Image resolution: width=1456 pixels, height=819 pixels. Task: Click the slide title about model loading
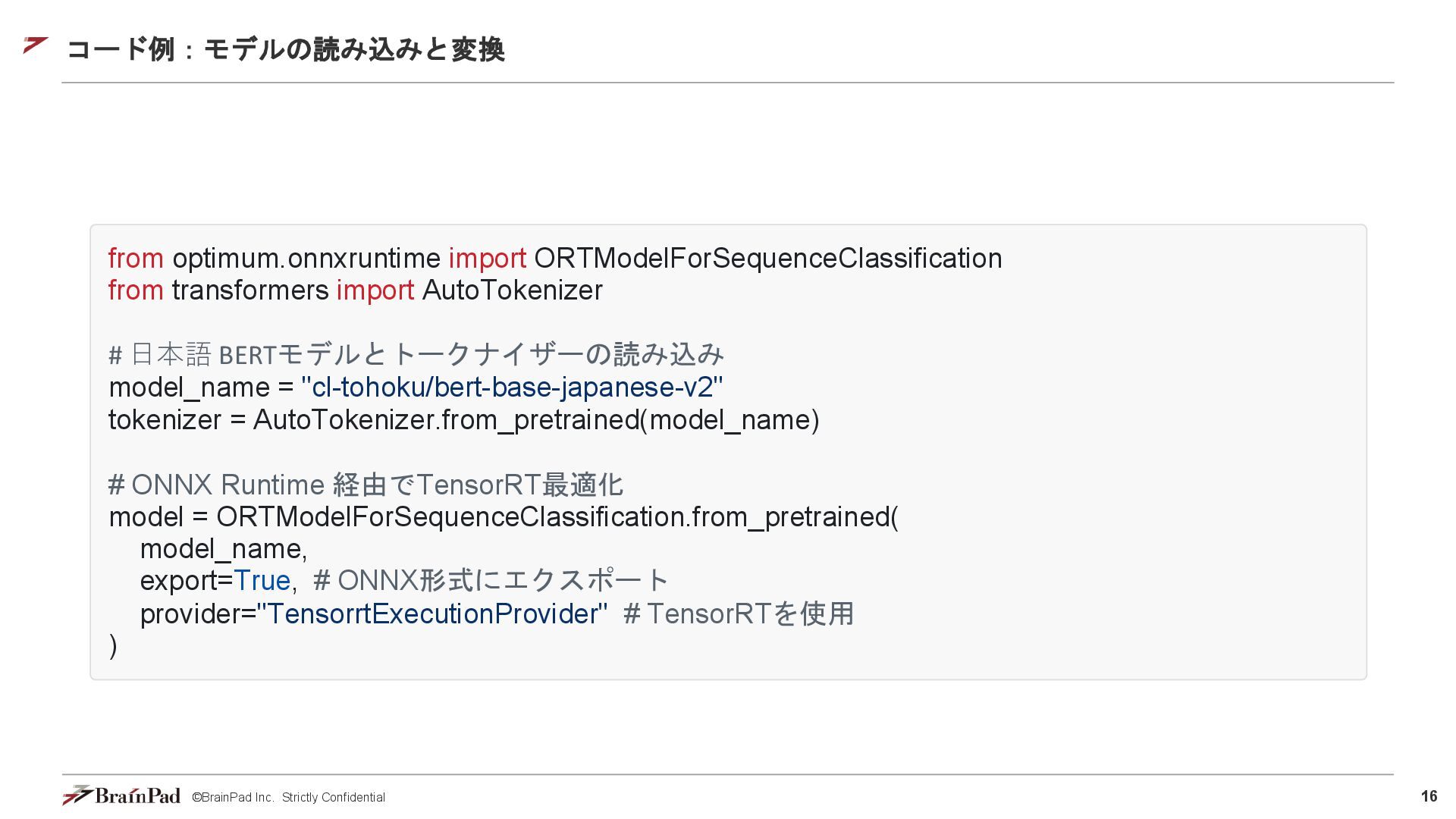[x=286, y=49]
